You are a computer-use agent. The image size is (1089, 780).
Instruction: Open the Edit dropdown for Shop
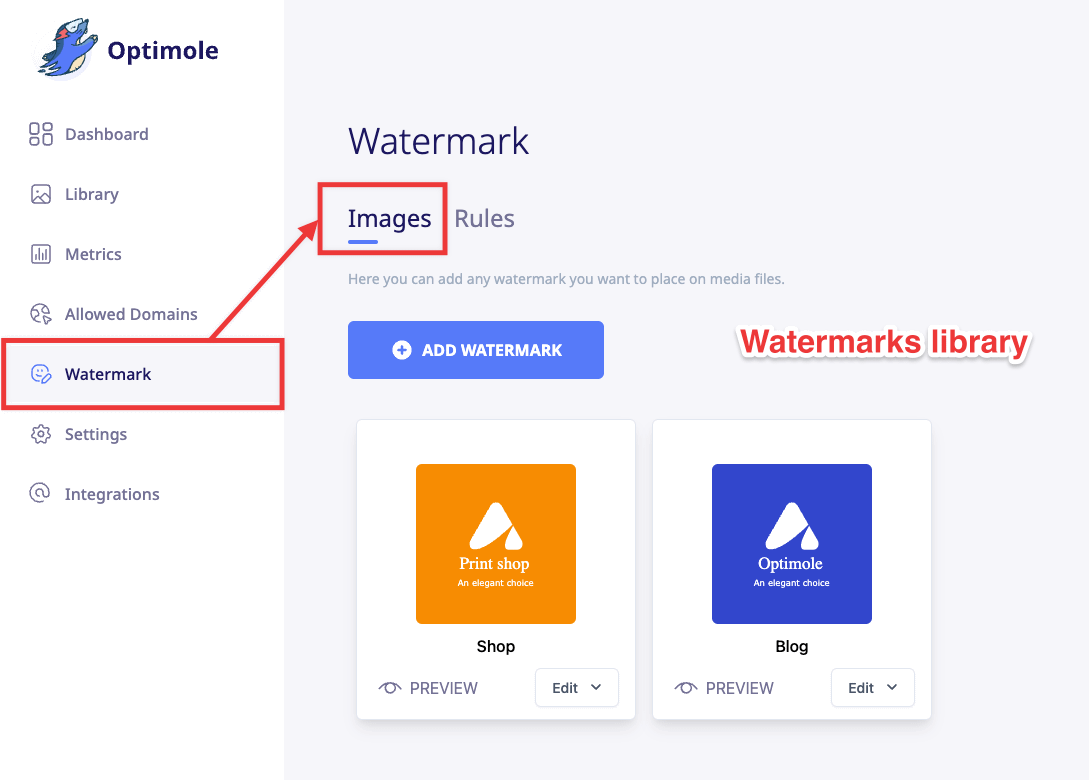click(577, 688)
